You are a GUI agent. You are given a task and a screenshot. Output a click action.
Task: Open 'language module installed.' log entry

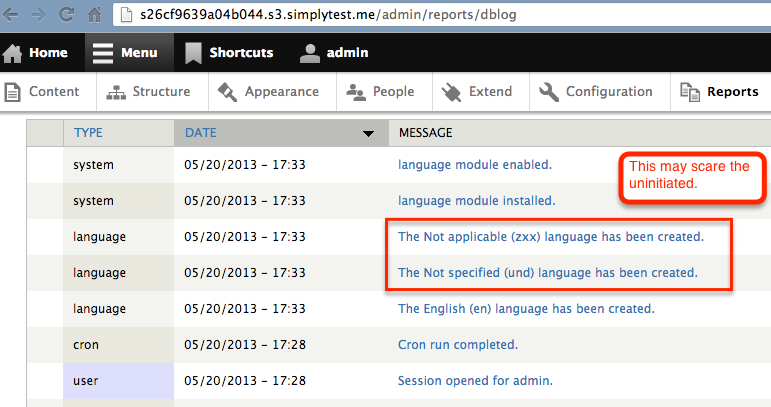pyautogui.click(x=476, y=201)
